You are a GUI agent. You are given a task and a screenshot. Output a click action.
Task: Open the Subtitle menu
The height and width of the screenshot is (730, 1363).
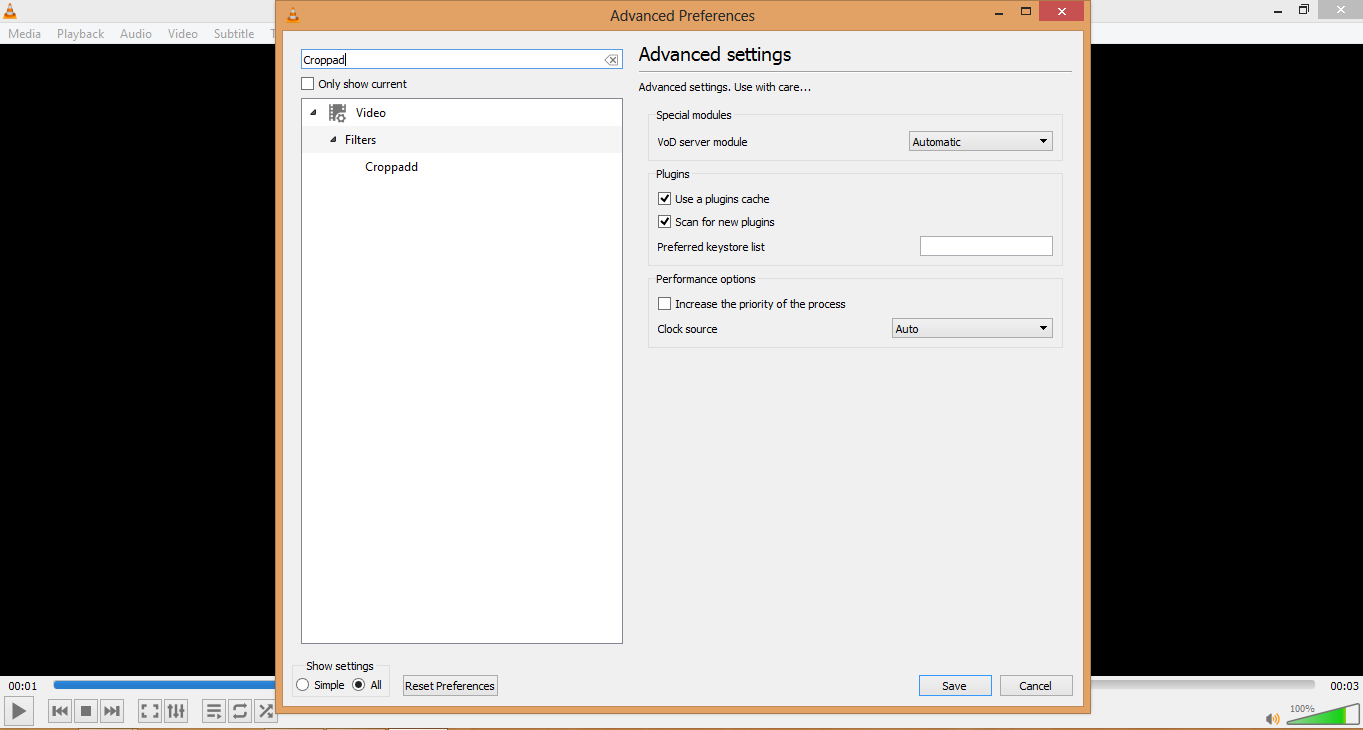pyautogui.click(x=234, y=34)
